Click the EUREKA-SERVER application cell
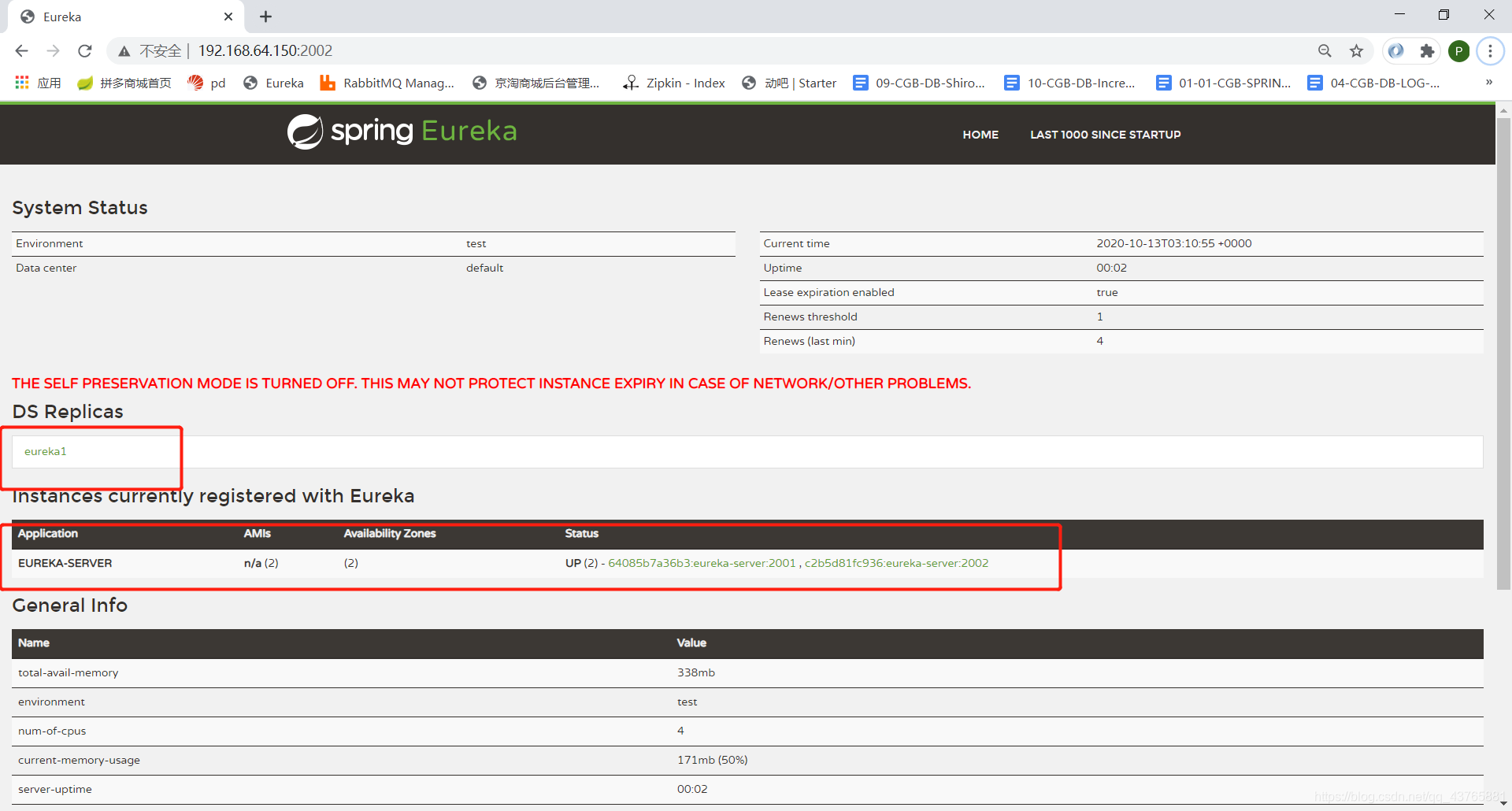This screenshot has width=1512, height=811. pos(65,563)
